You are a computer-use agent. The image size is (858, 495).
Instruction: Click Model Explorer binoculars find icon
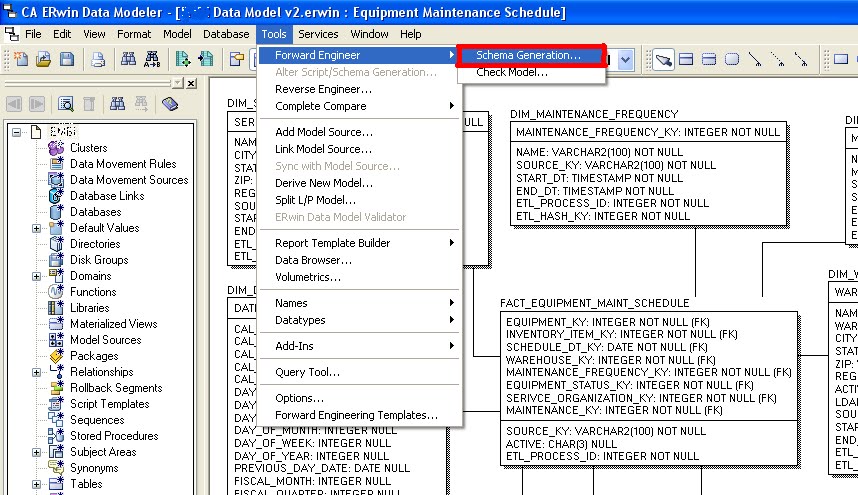coord(117,104)
